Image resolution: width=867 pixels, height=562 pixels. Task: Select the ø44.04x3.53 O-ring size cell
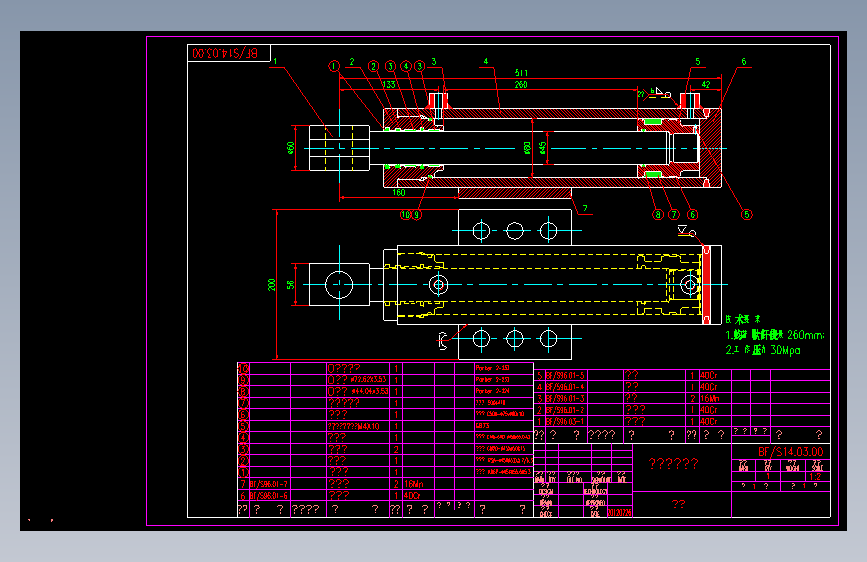pyautogui.click(x=358, y=391)
